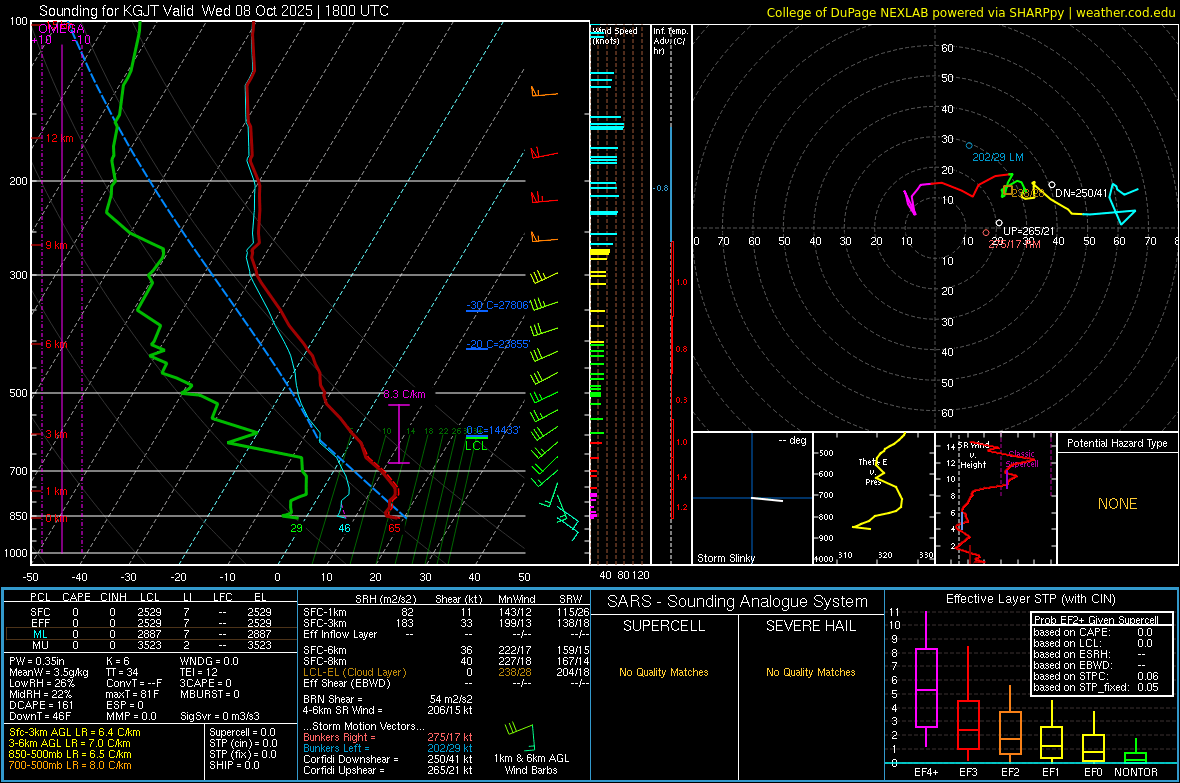
Task: Click the Effective Layer STP (with CIN) title
Action: point(1031,599)
